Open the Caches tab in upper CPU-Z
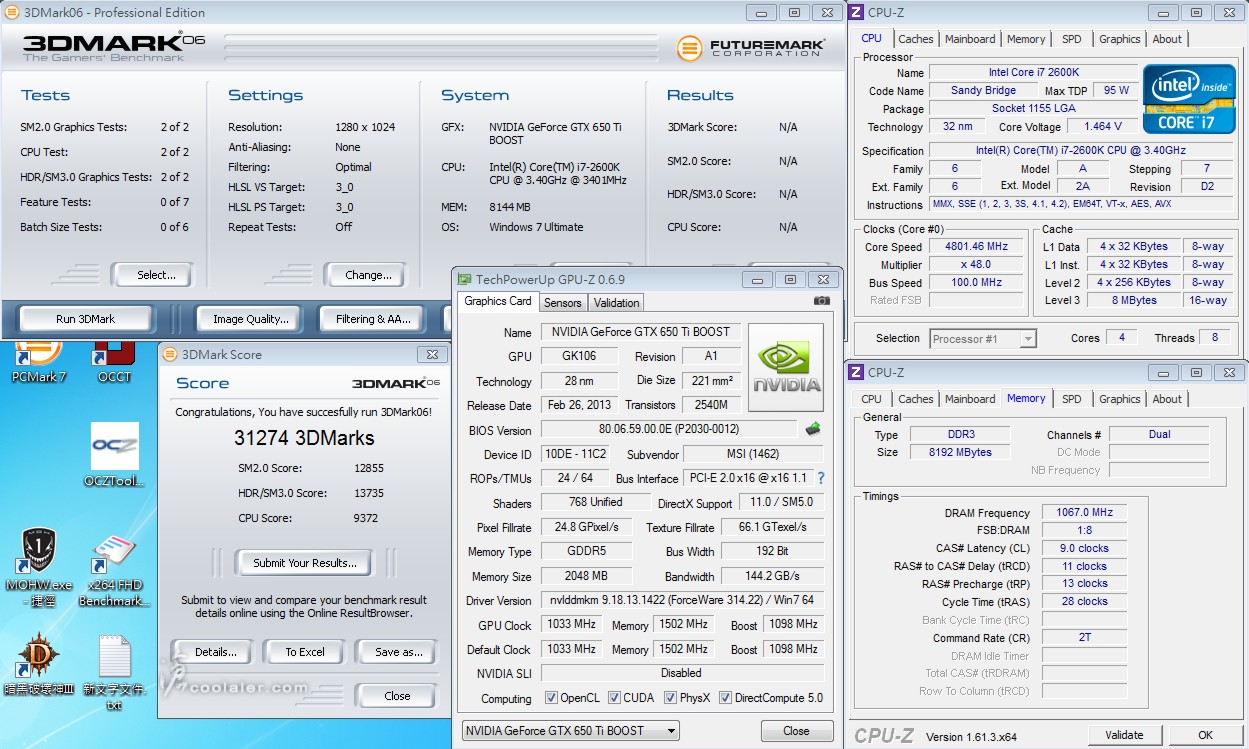 (915, 39)
